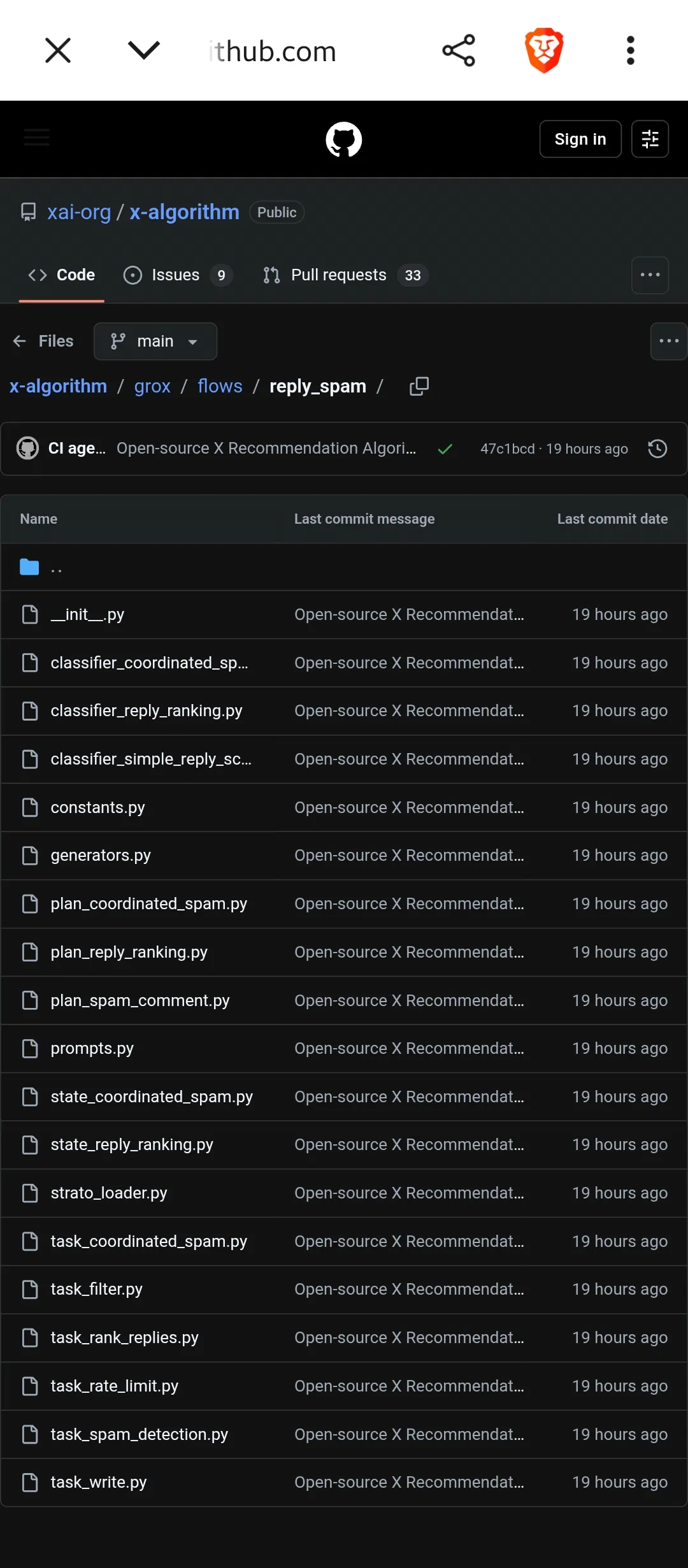This screenshot has height=1568, width=688.
Task: Go back to Files tree
Action: pyautogui.click(x=43, y=342)
